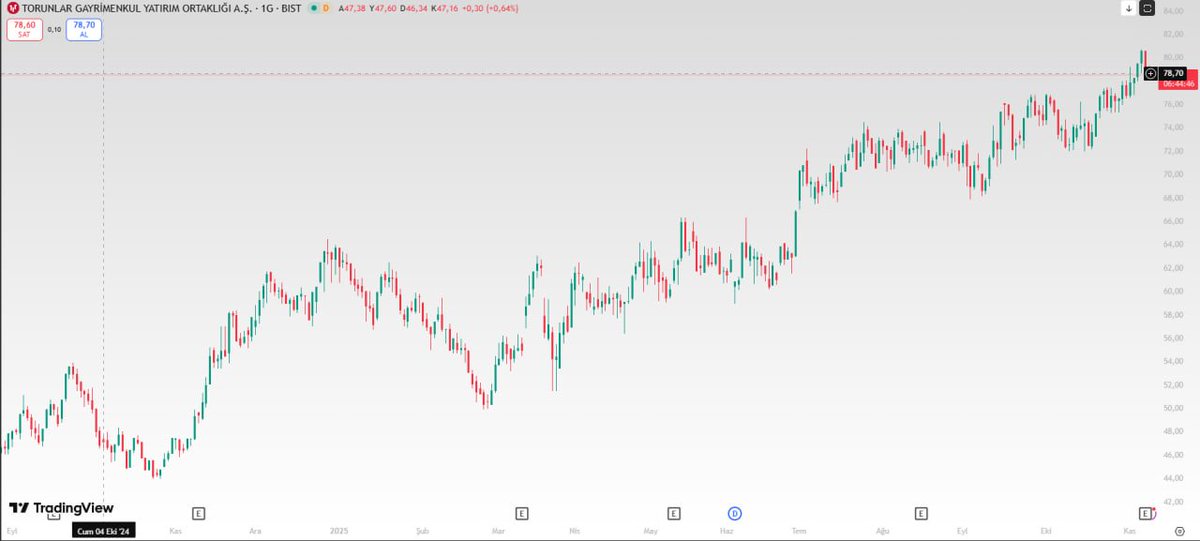This screenshot has width=1200, height=541.
Task: Click the plus icon beside price 78,70
Action: 1151,73
